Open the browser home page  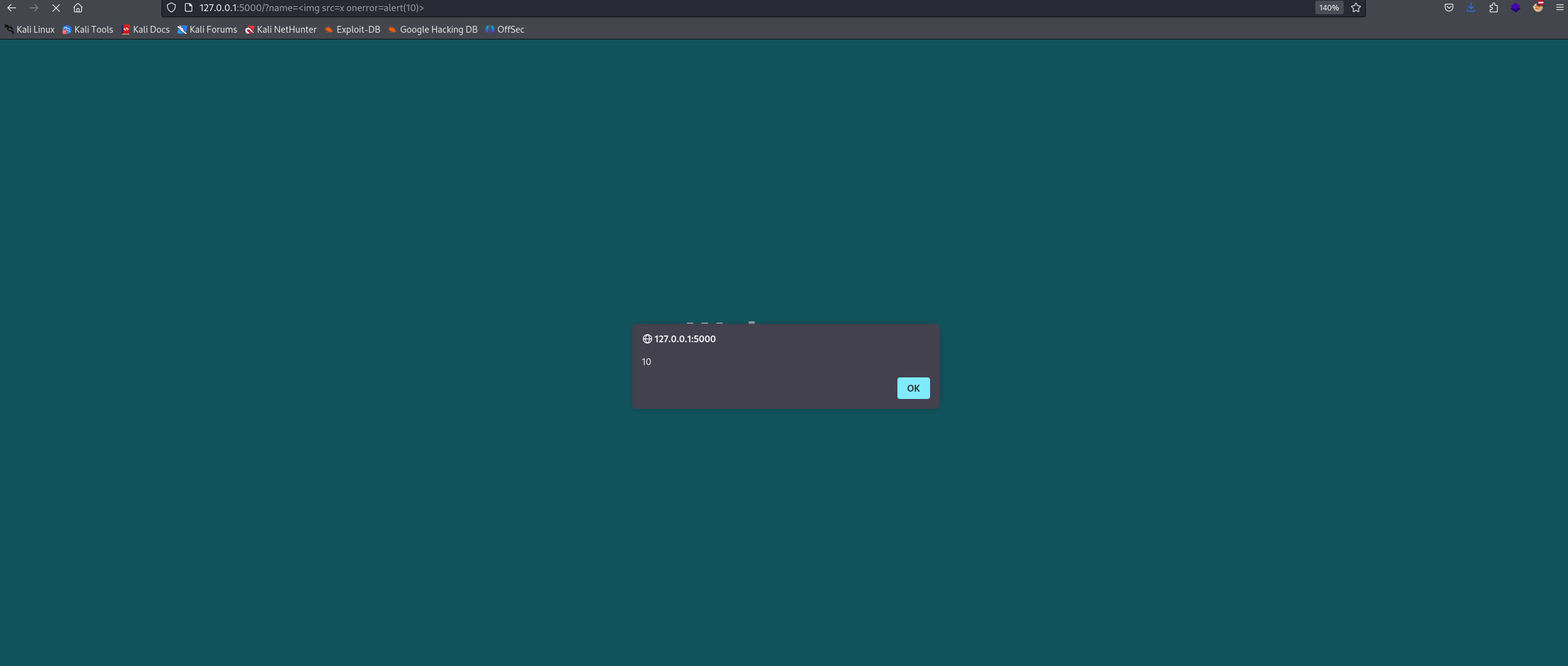78,8
